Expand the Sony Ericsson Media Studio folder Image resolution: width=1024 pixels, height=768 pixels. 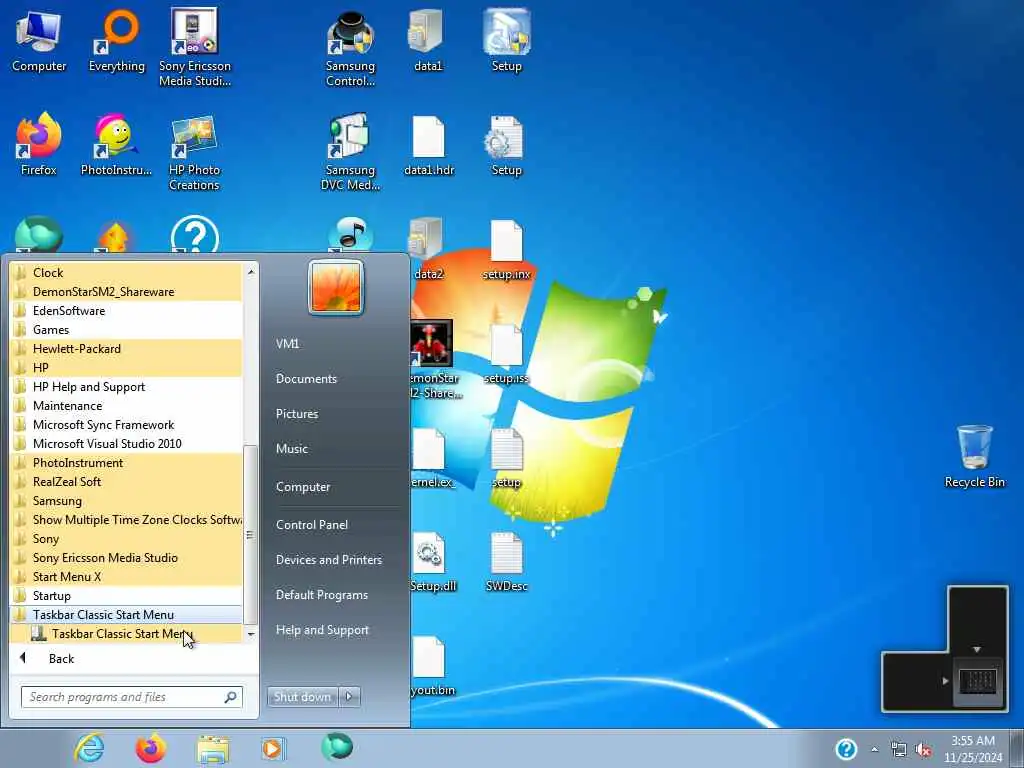[x=126, y=558]
